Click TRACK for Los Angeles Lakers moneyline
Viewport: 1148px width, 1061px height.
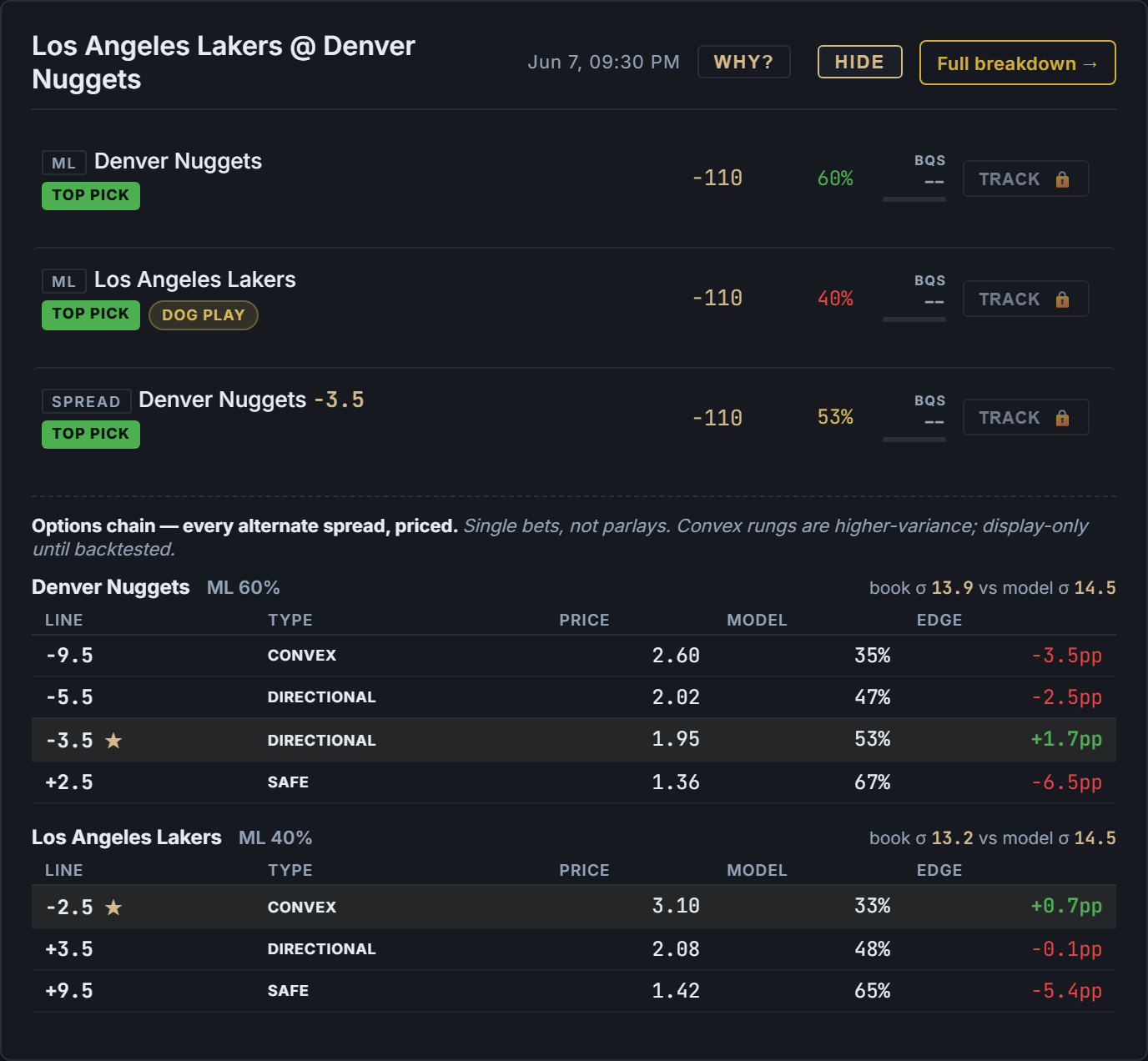tap(1025, 299)
